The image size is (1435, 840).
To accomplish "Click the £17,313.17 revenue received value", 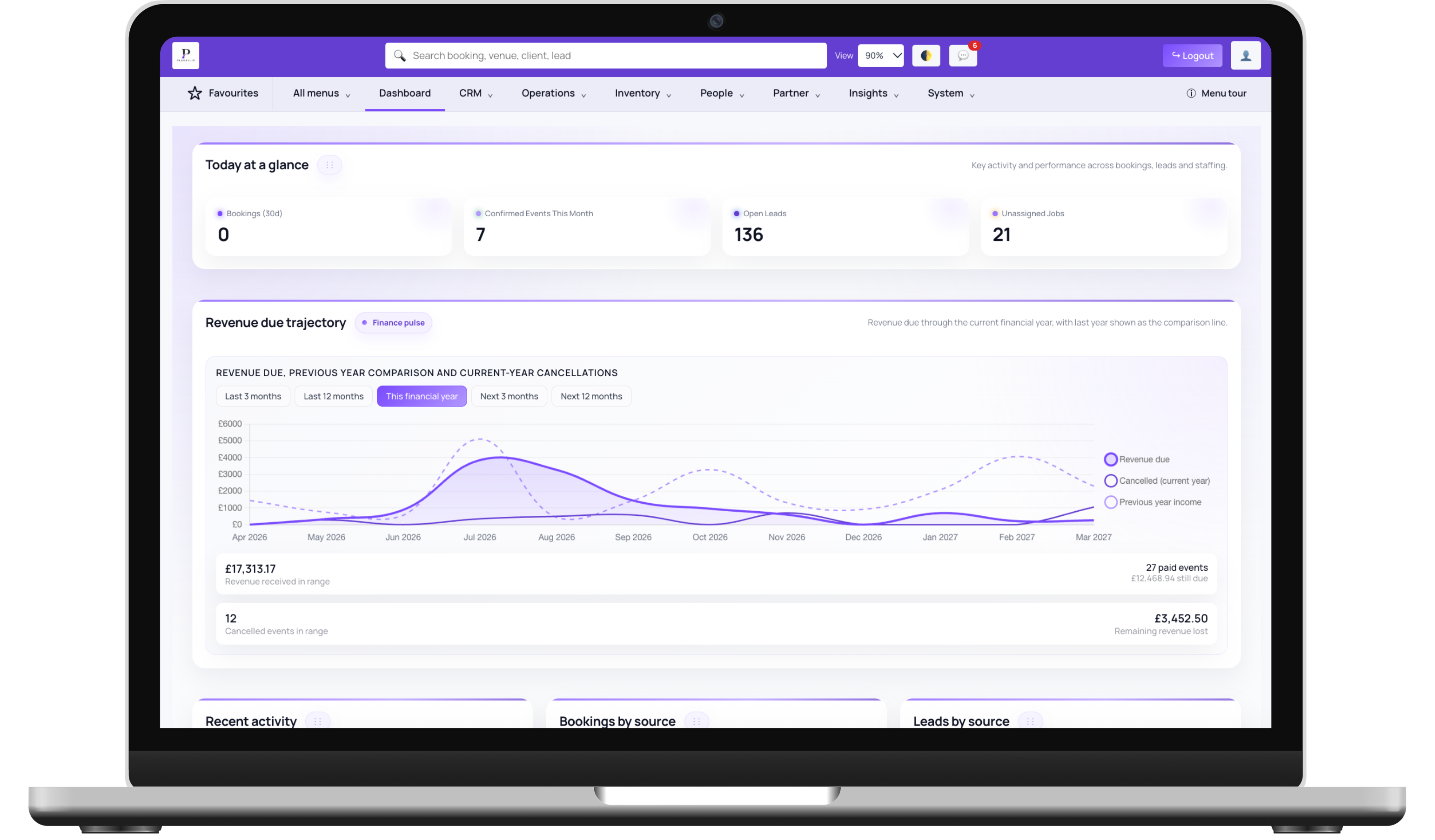I will coord(250,569).
